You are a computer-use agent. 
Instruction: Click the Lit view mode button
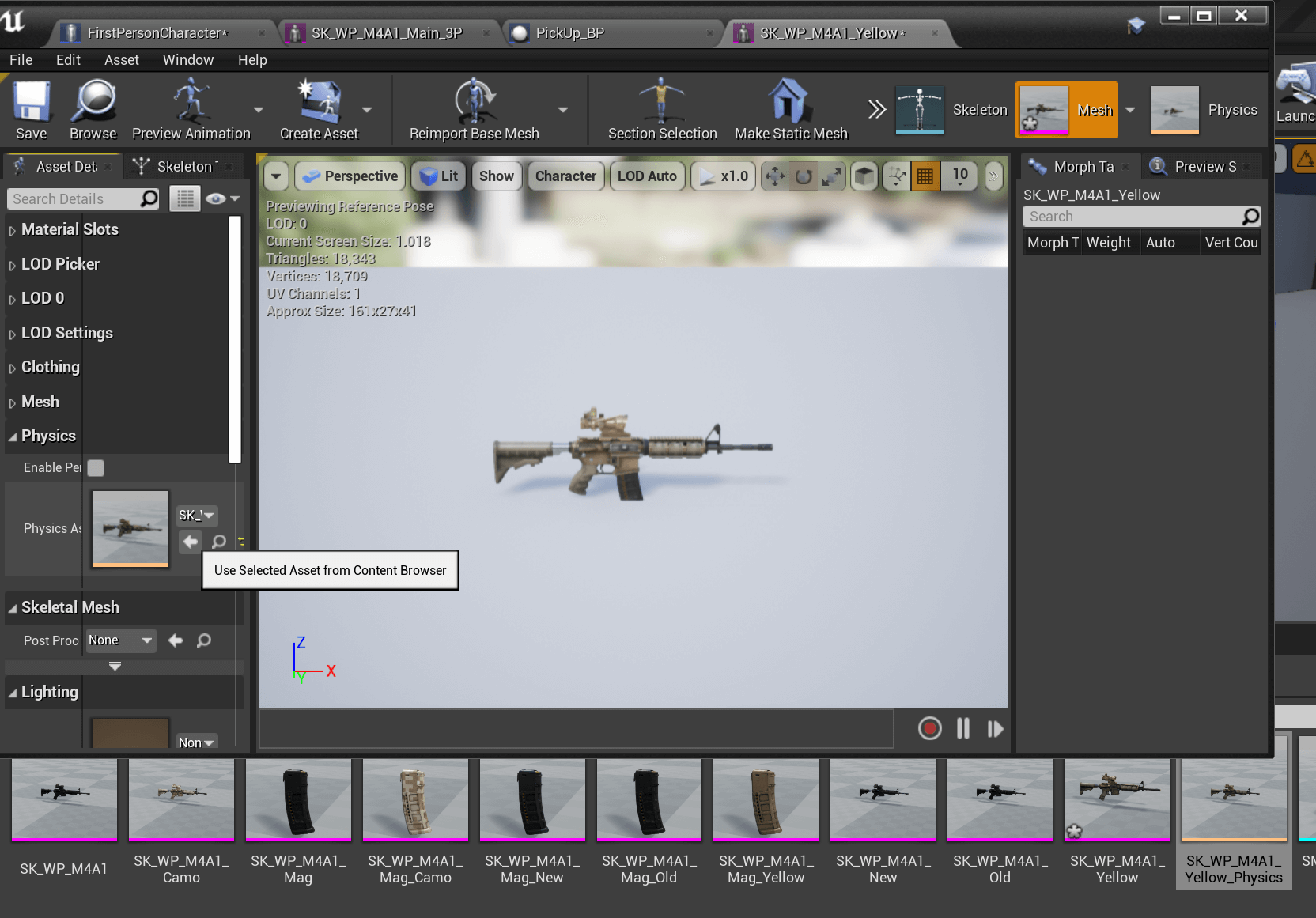439,176
